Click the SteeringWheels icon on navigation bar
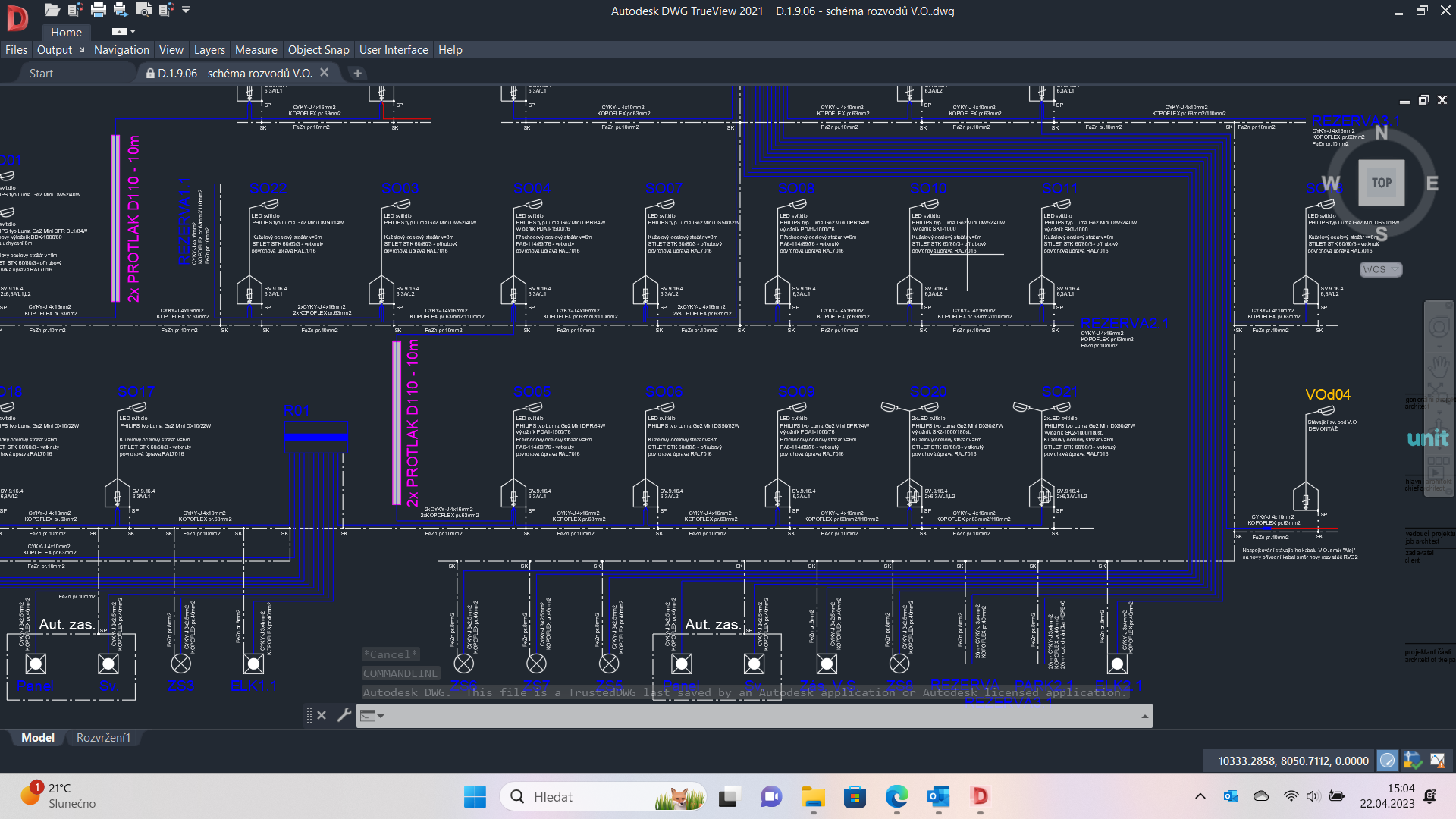This screenshot has width=1456, height=819. (x=1439, y=328)
